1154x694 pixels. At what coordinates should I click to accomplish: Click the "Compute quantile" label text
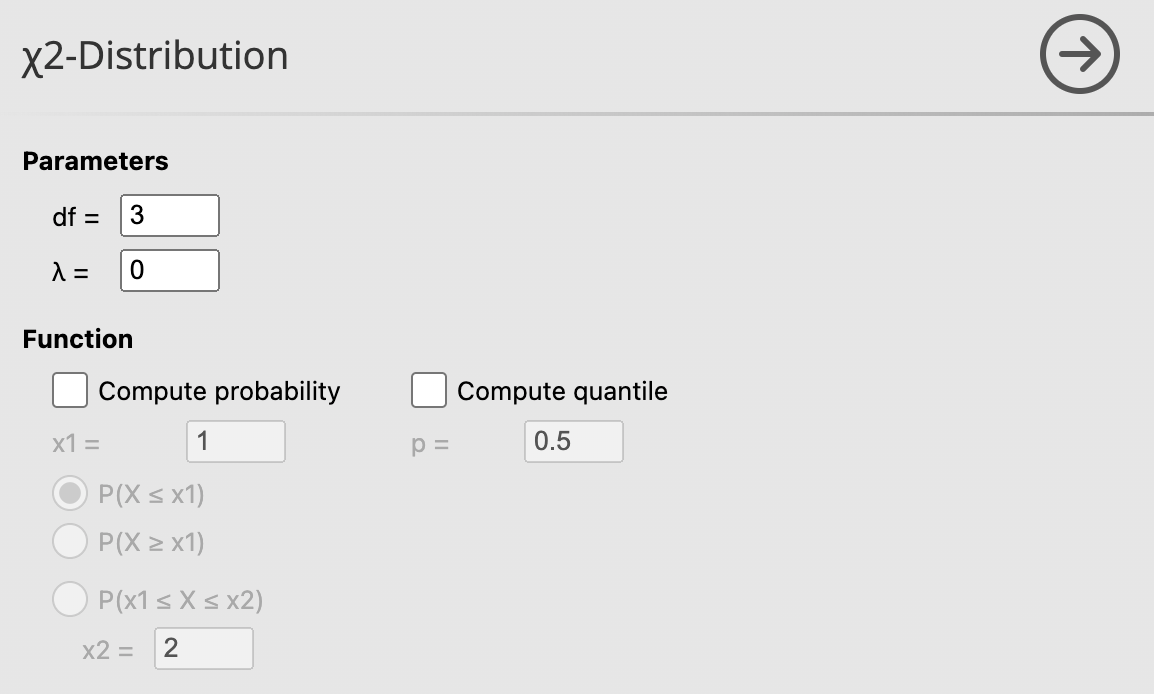(562, 391)
